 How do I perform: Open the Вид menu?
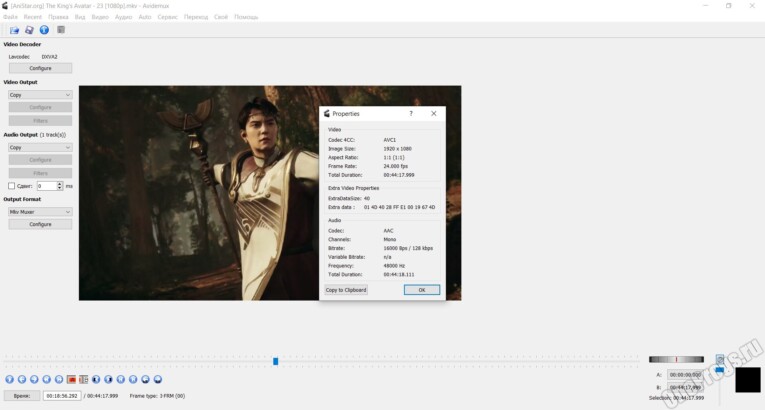point(80,17)
